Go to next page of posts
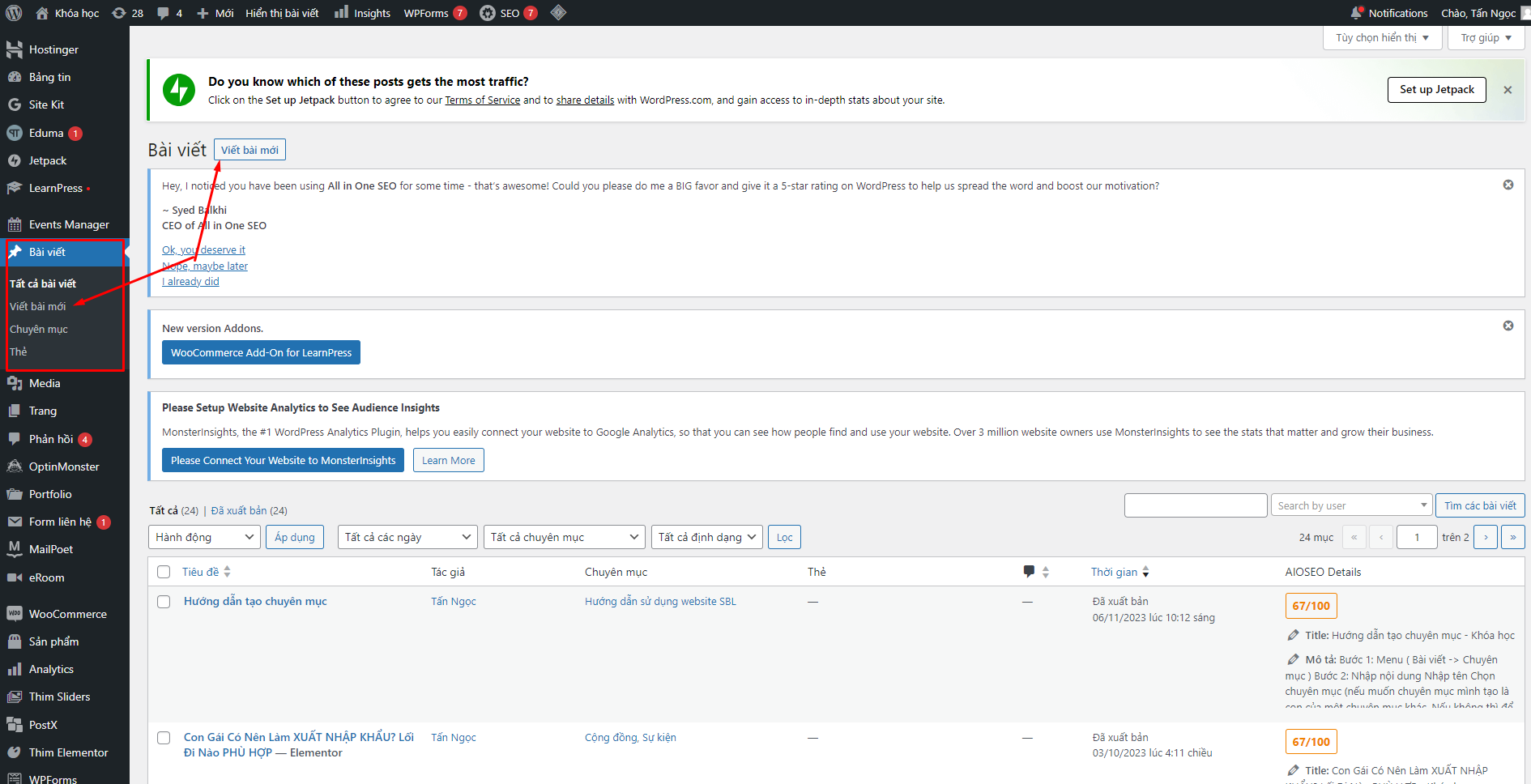 [1486, 537]
